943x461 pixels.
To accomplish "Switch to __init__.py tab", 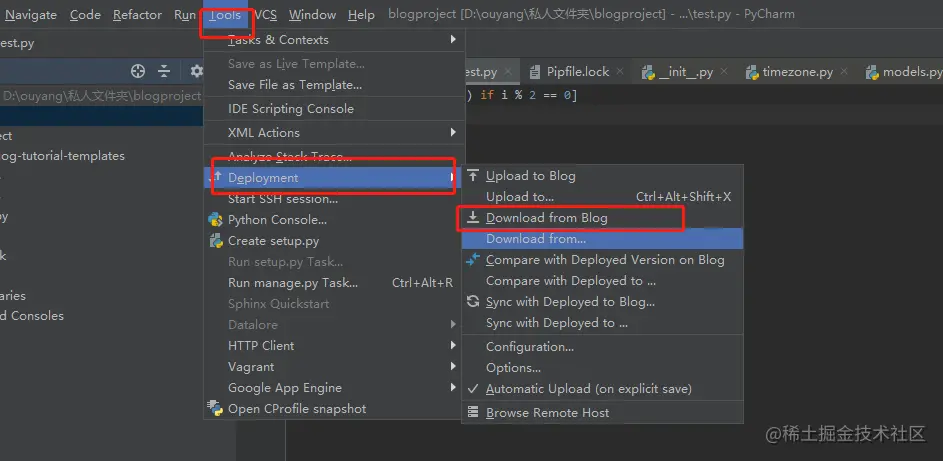I will pos(684,72).
